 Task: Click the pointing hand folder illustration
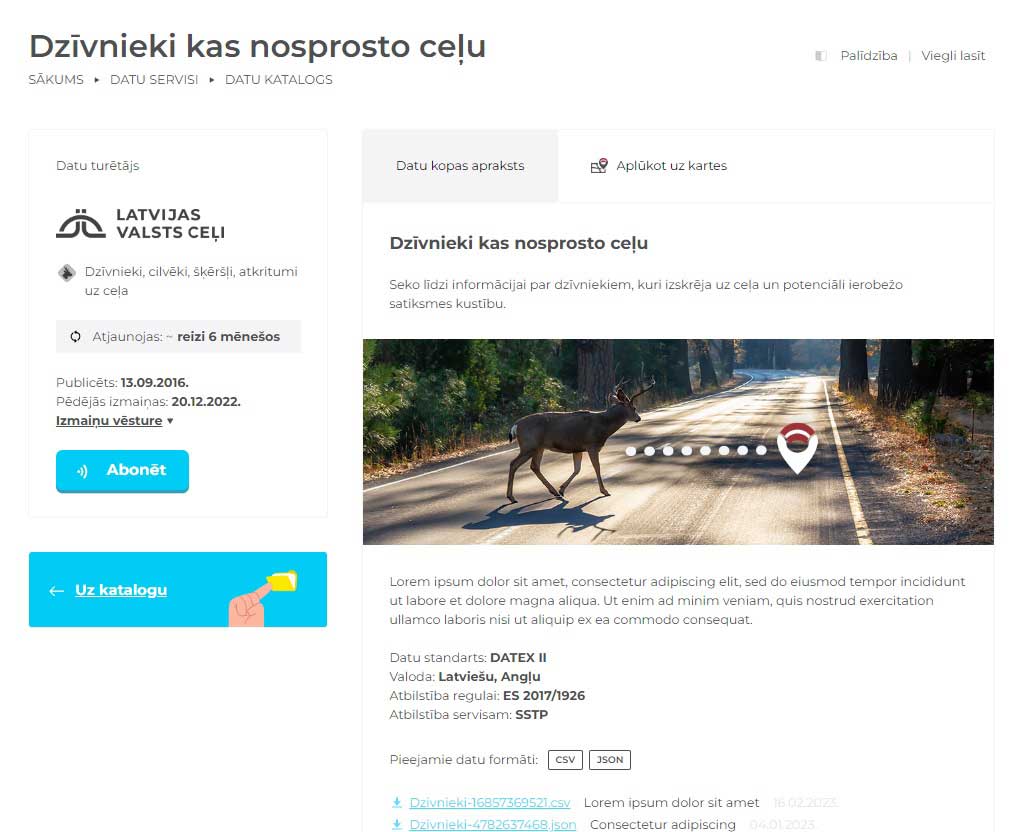click(x=263, y=598)
